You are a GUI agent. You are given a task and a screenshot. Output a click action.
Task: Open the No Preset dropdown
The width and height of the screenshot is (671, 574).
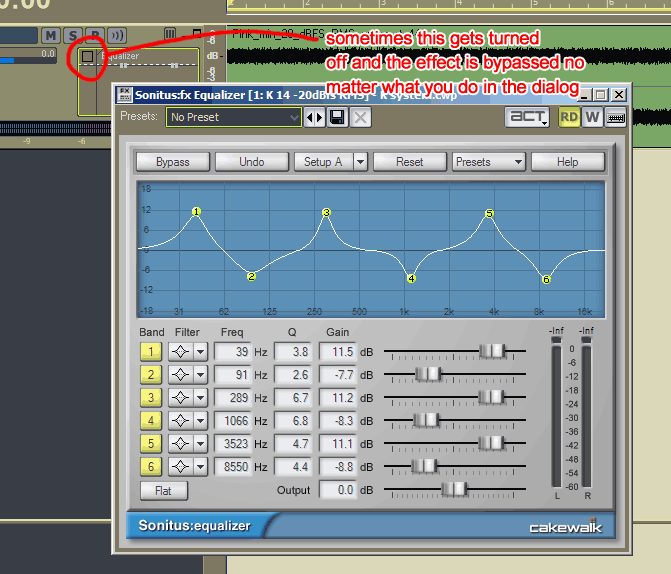tap(234, 117)
